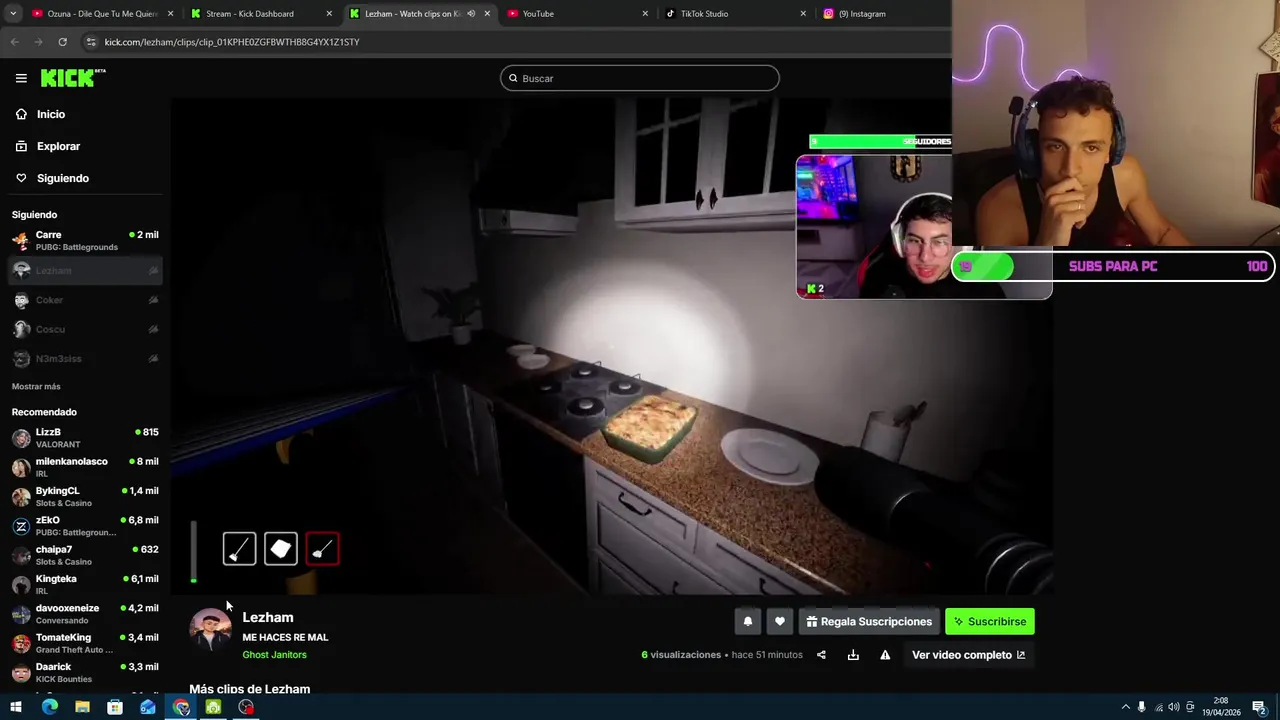Open Ghost Janitors category link

274,655
